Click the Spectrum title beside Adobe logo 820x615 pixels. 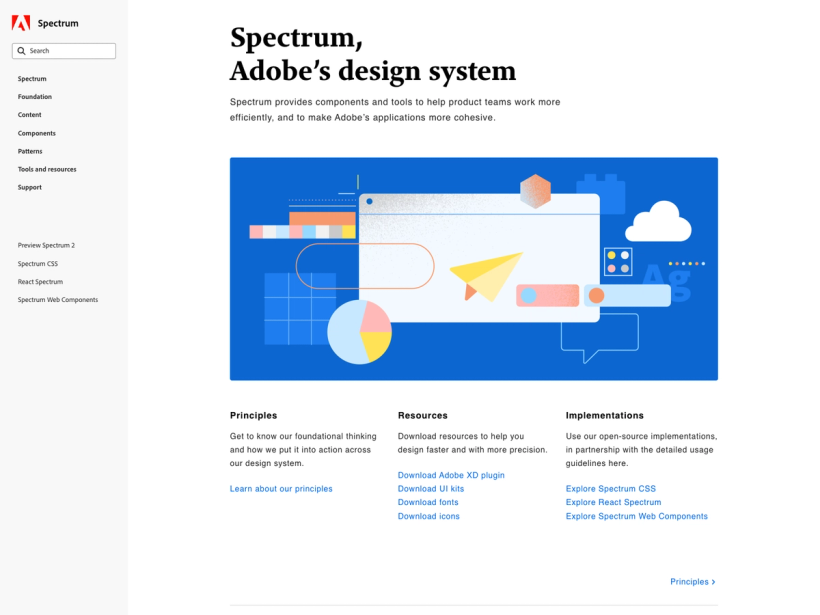coord(58,24)
